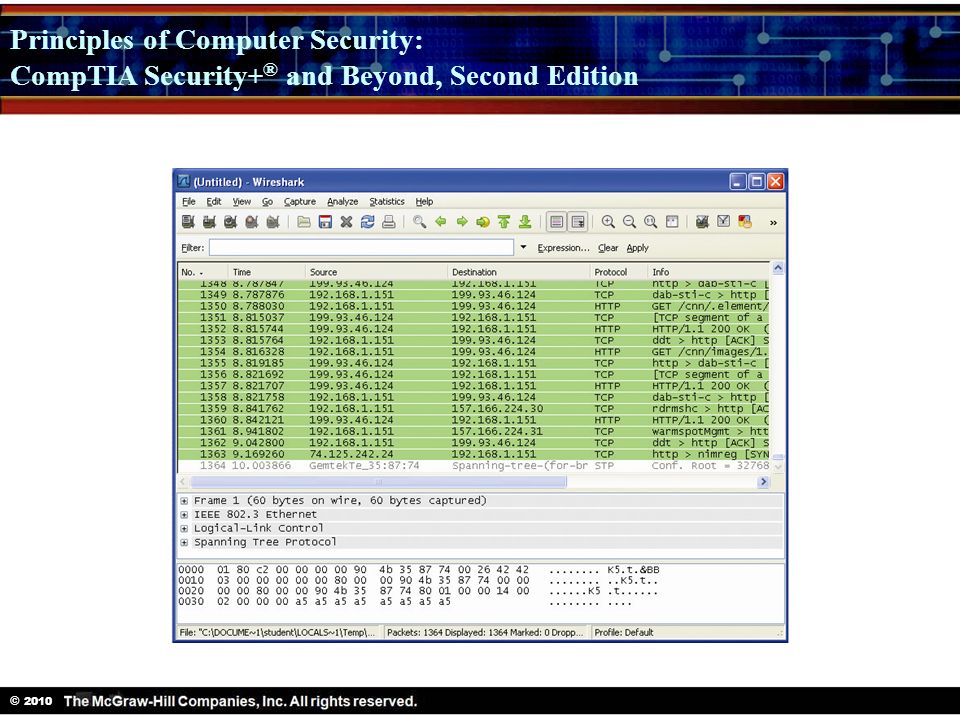Open coloring rules icon
This screenshot has width=960, height=720.
745,222
